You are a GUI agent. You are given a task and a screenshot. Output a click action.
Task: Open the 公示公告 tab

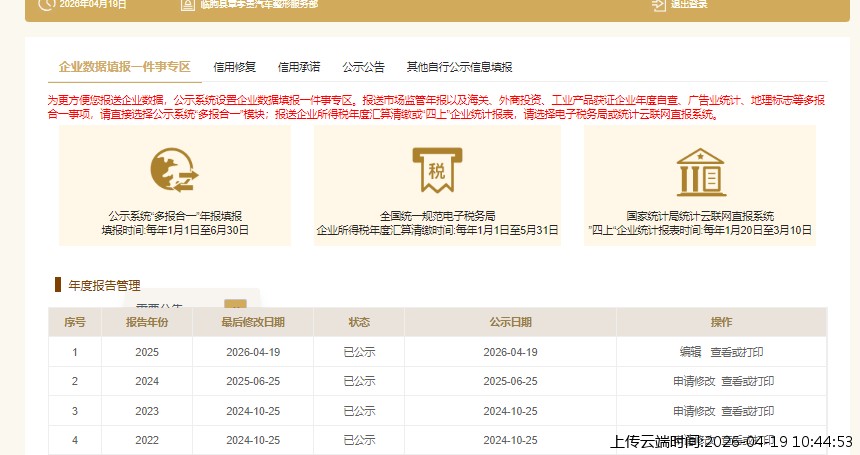point(364,67)
